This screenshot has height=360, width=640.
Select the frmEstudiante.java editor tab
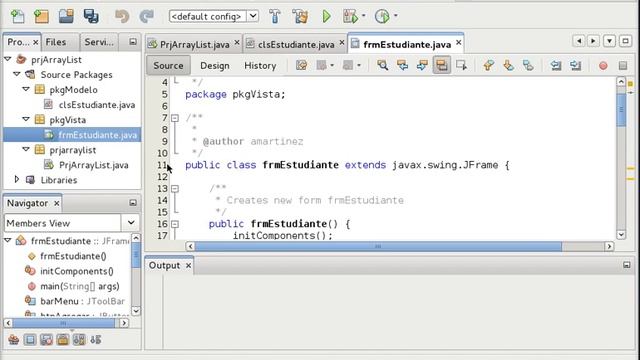point(407,44)
